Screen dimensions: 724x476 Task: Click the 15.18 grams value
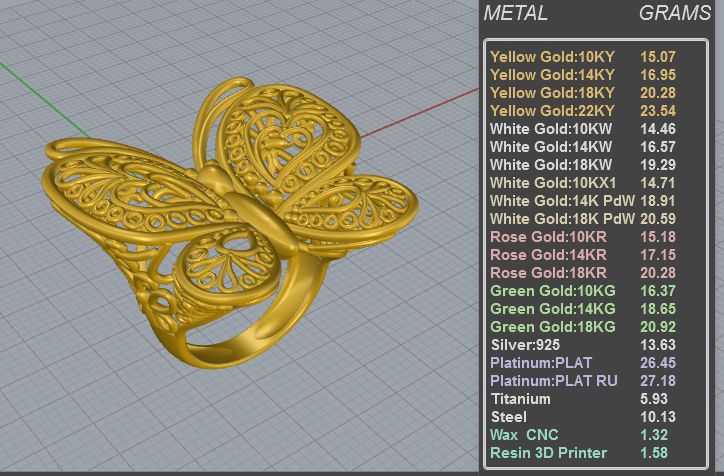tap(658, 237)
